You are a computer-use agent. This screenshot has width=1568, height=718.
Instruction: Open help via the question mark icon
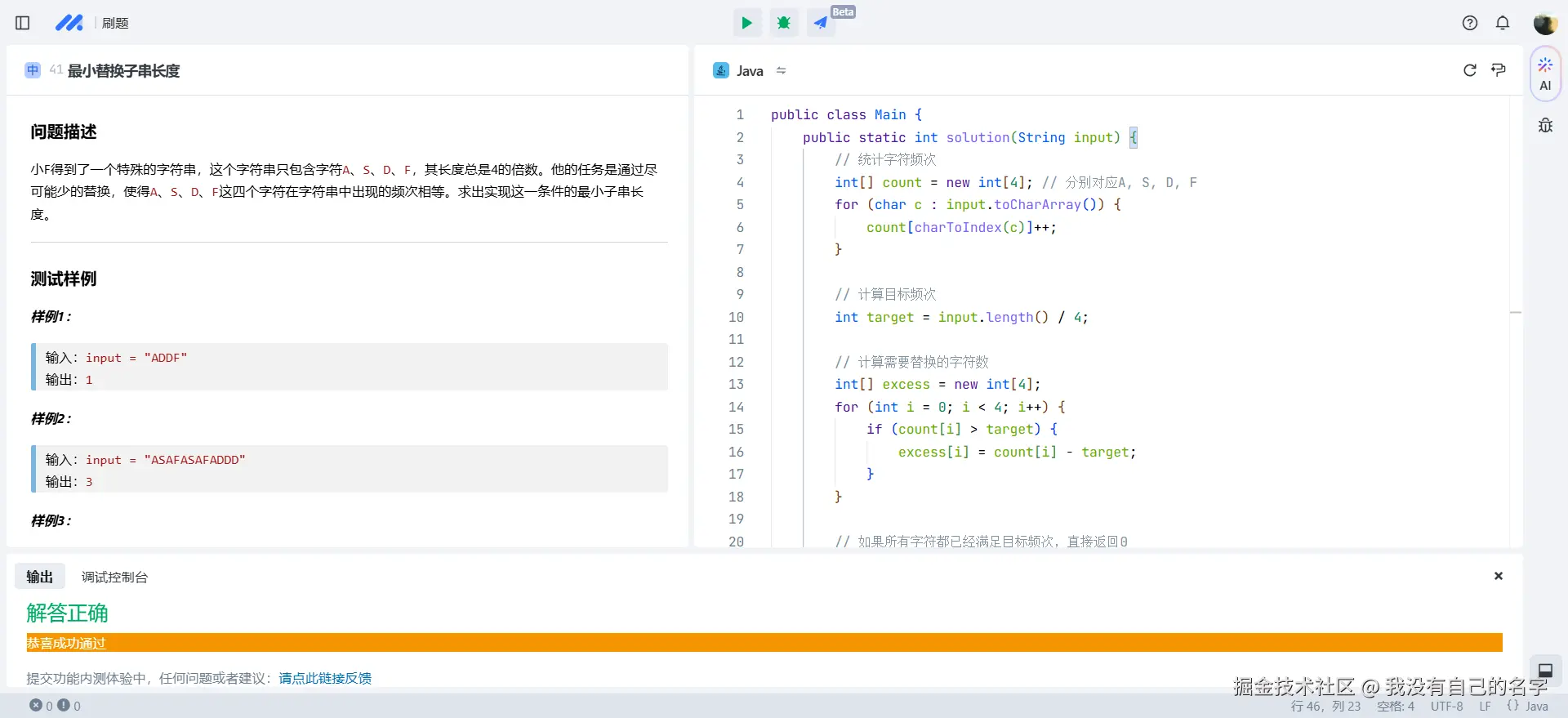pos(1470,23)
